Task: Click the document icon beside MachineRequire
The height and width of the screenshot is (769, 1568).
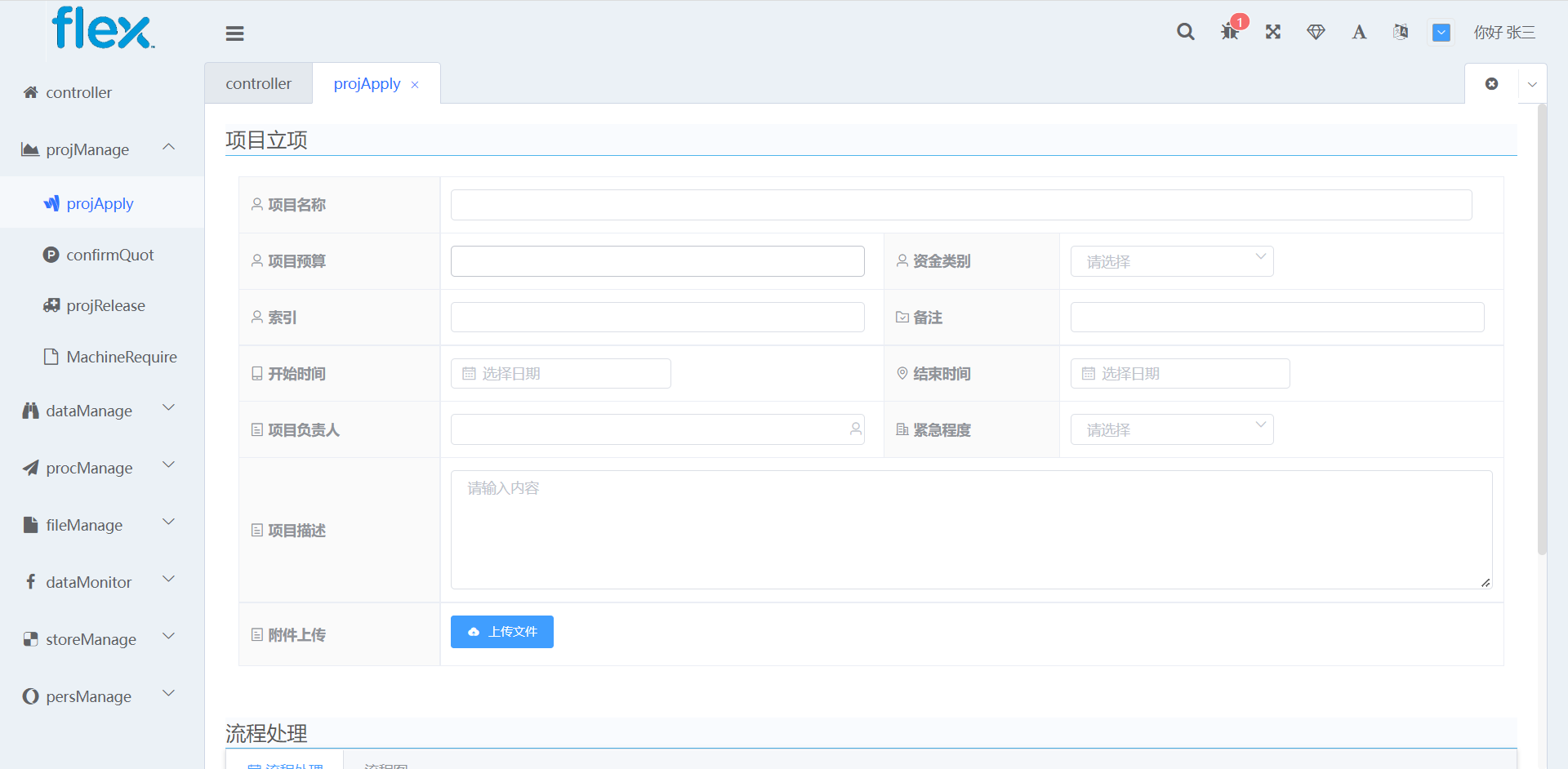Action: 51,357
